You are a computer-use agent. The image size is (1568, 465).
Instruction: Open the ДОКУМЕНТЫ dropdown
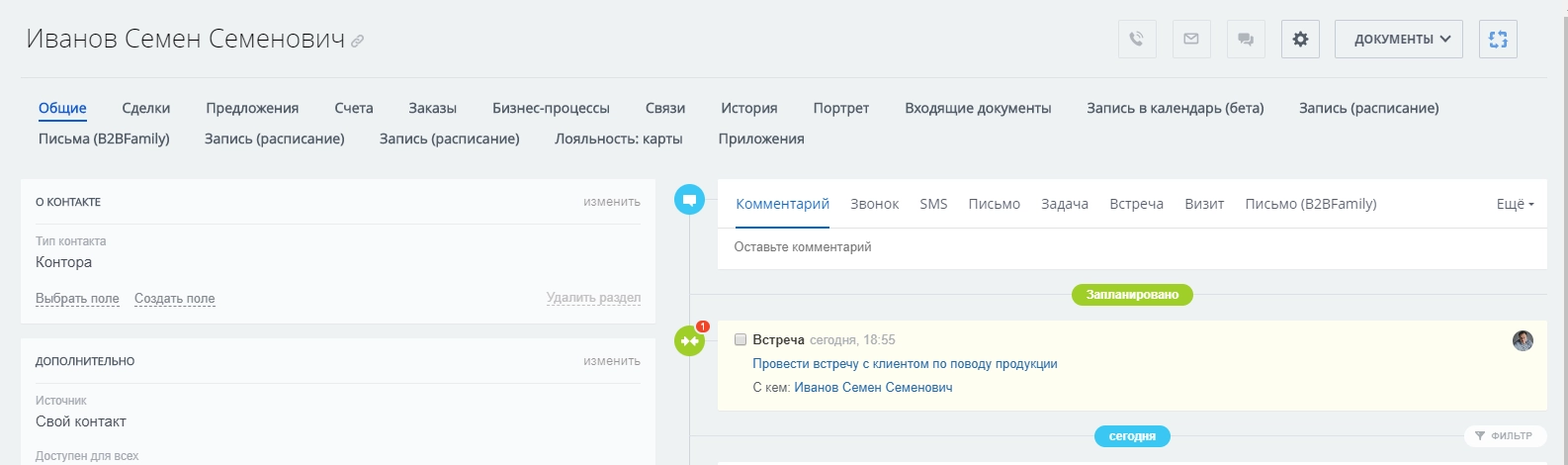(1398, 40)
